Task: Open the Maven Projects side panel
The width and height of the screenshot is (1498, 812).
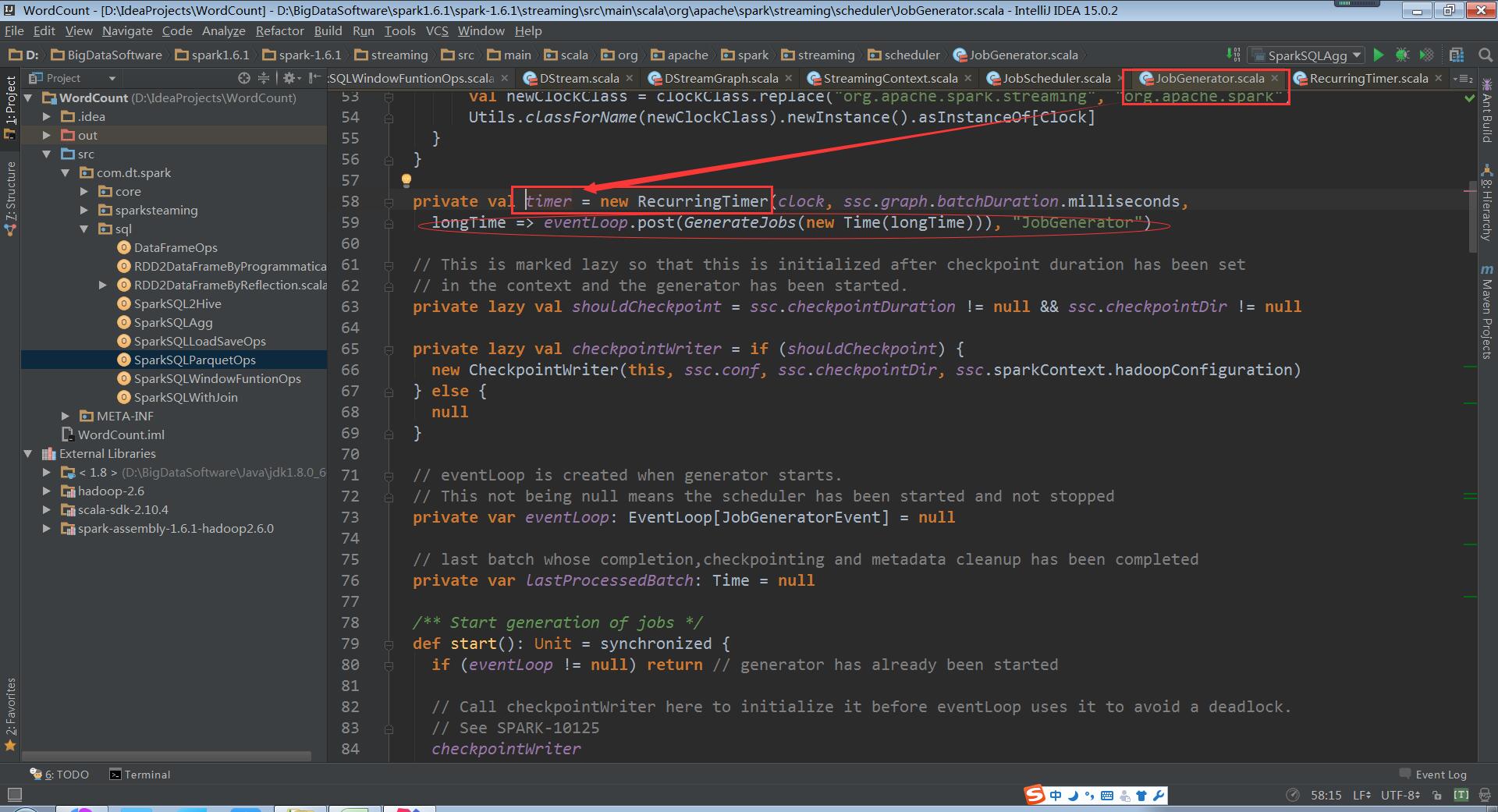Action: (x=1487, y=311)
